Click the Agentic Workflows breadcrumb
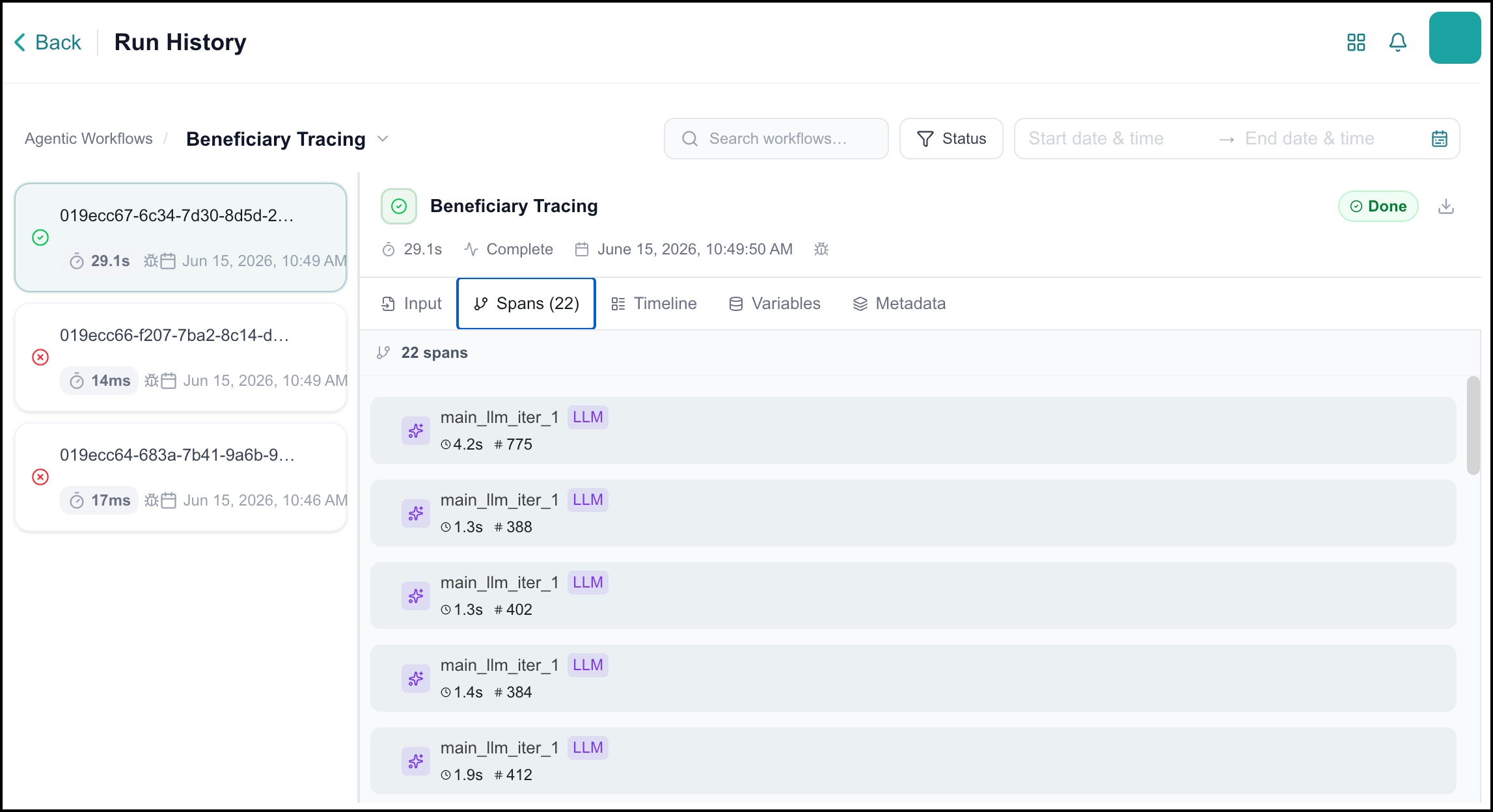Image resolution: width=1493 pixels, height=812 pixels. pyautogui.click(x=89, y=139)
